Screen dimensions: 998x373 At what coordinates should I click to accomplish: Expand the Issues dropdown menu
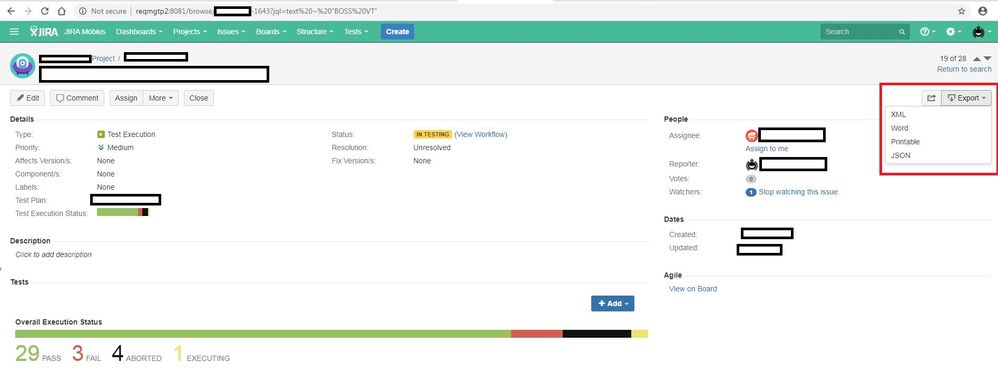click(x=230, y=31)
